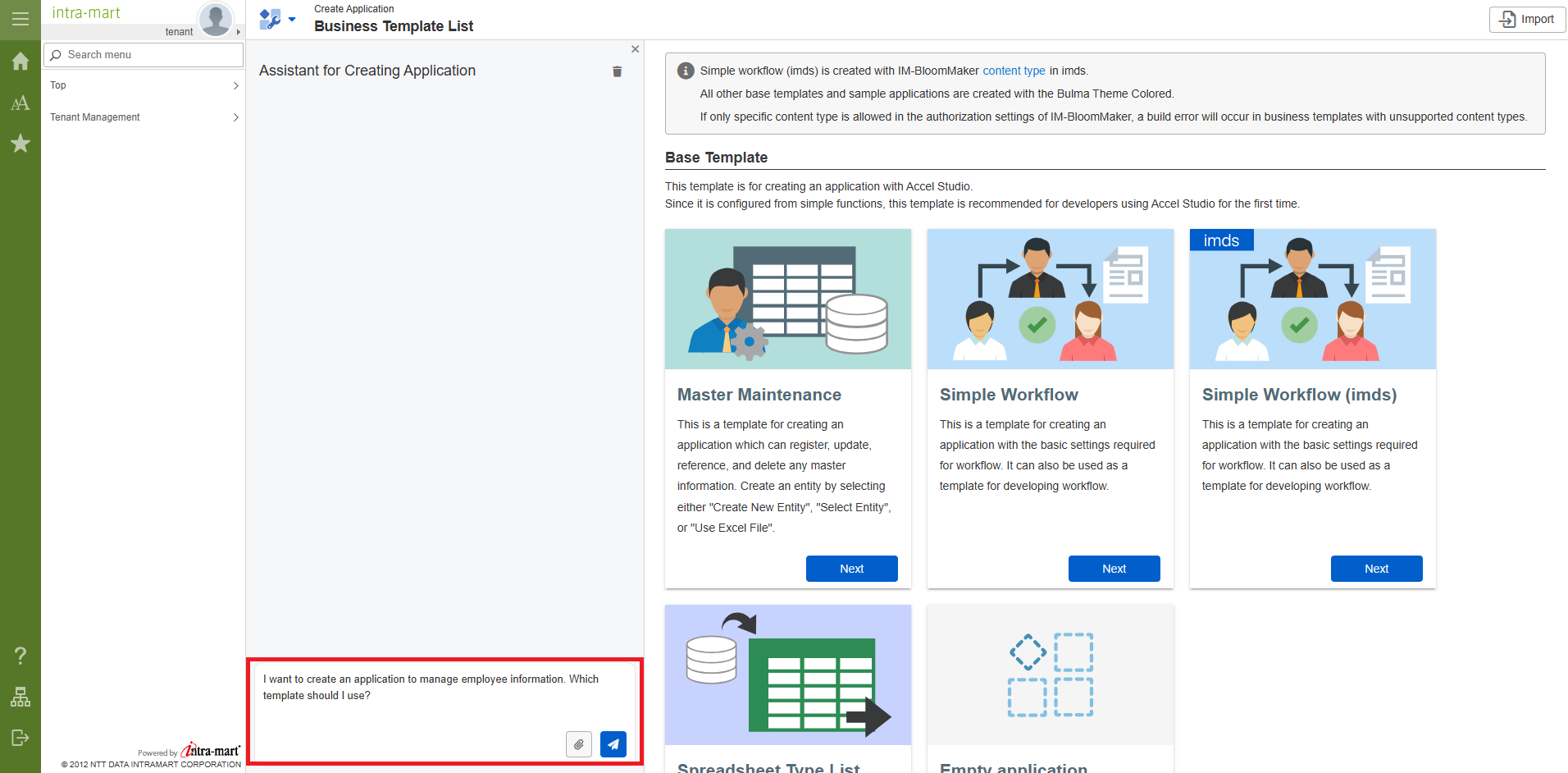Expand the Tenant Management menu
Image resolution: width=1568 pixels, height=773 pixels.
coord(144,117)
